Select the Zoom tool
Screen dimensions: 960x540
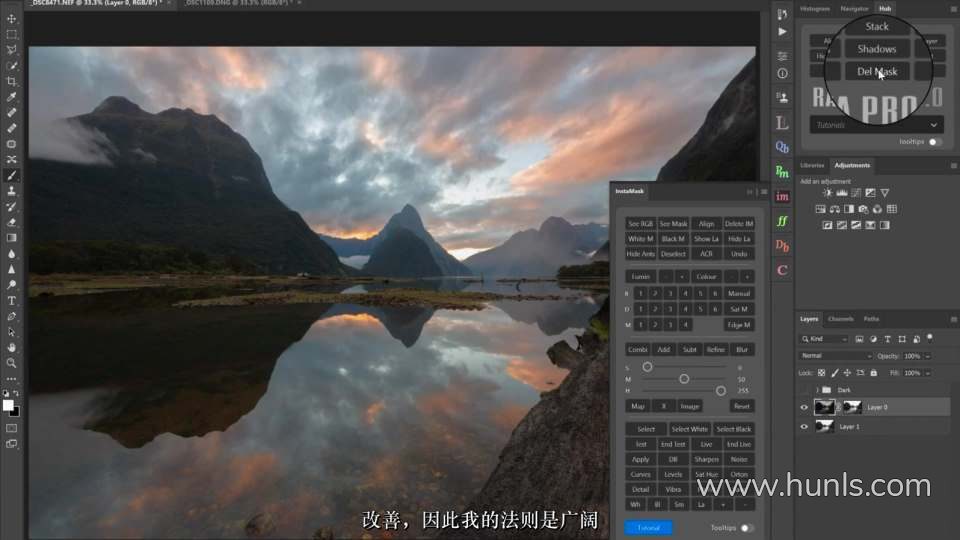pos(12,363)
